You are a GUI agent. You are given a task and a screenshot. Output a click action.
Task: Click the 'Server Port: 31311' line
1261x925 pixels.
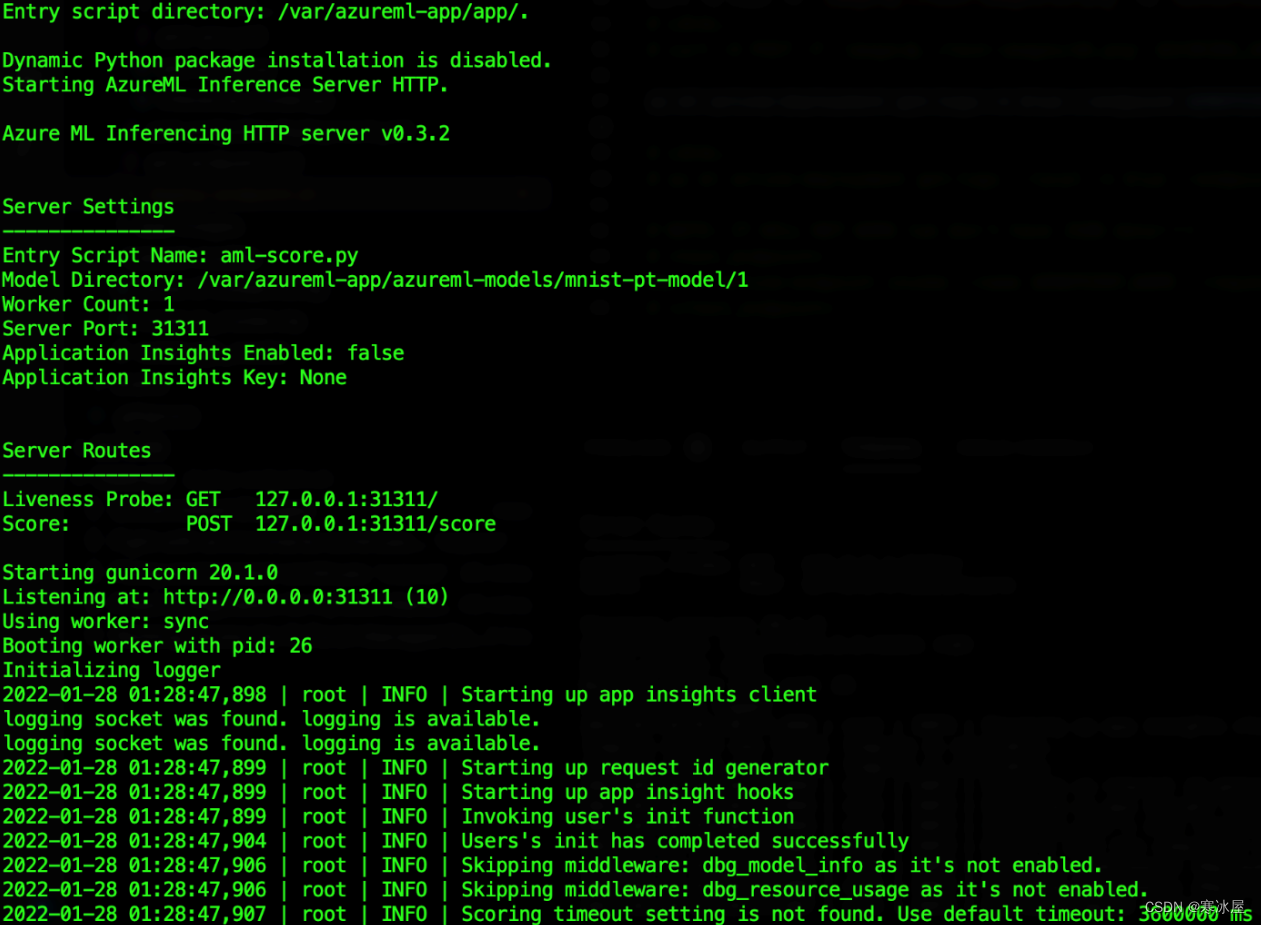click(105, 329)
